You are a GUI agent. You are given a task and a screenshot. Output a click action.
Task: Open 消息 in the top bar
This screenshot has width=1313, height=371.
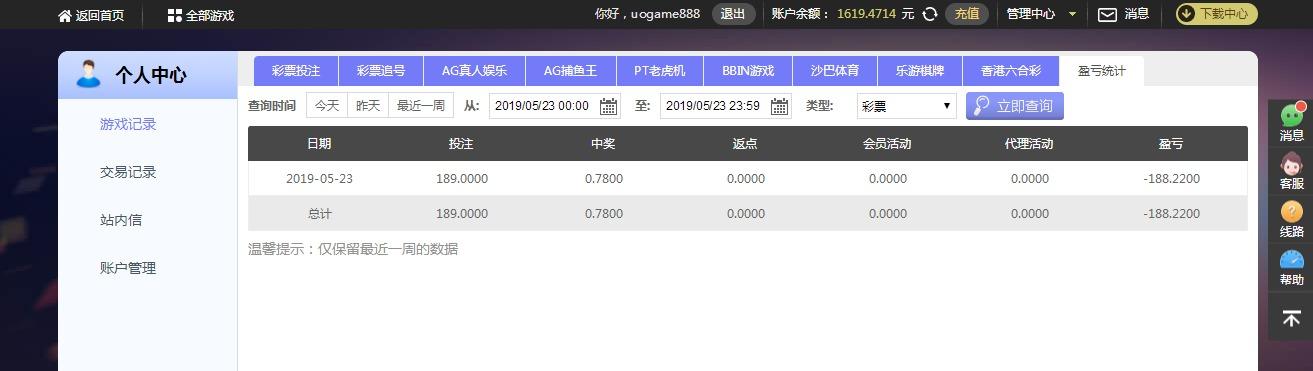(x=1137, y=14)
